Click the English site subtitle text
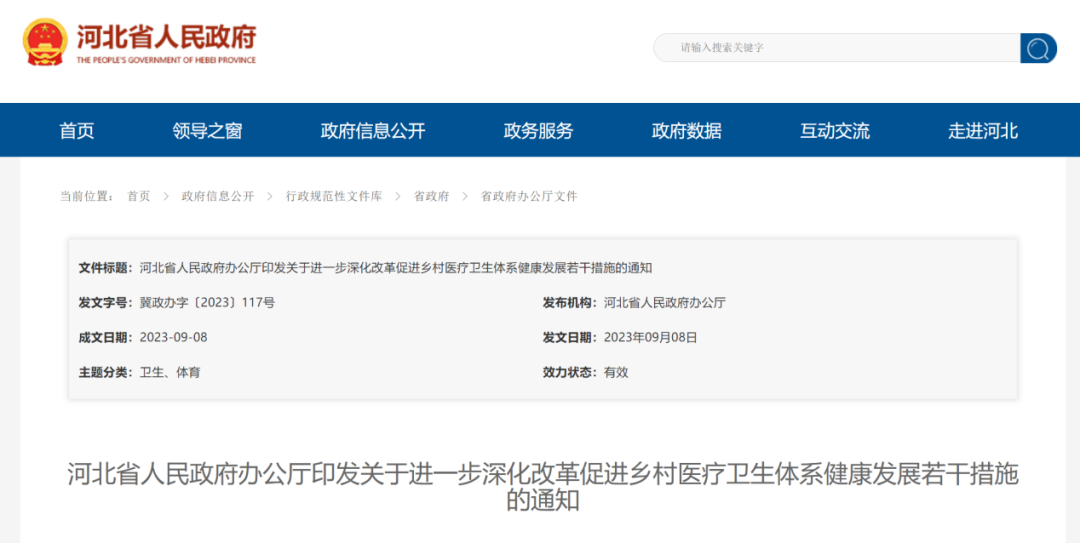The height and width of the screenshot is (543, 1080). (166, 60)
